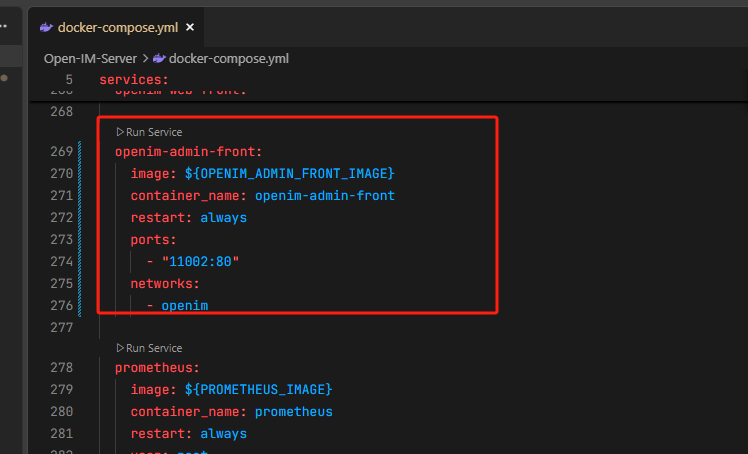Open the docker-compose.yml breadcrumb dropdown
748x454 pixels.
pyautogui.click(x=229, y=58)
